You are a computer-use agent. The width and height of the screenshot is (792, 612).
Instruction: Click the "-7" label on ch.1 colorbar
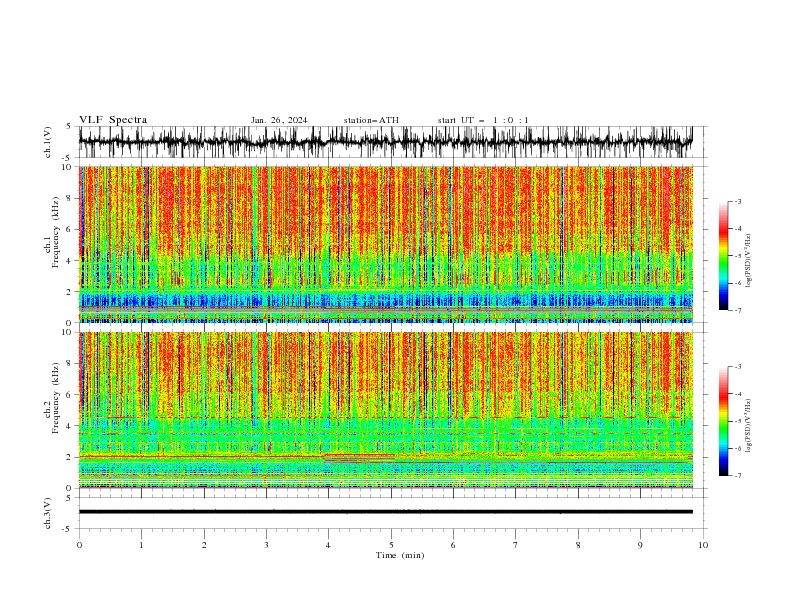(x=738, y=311)
